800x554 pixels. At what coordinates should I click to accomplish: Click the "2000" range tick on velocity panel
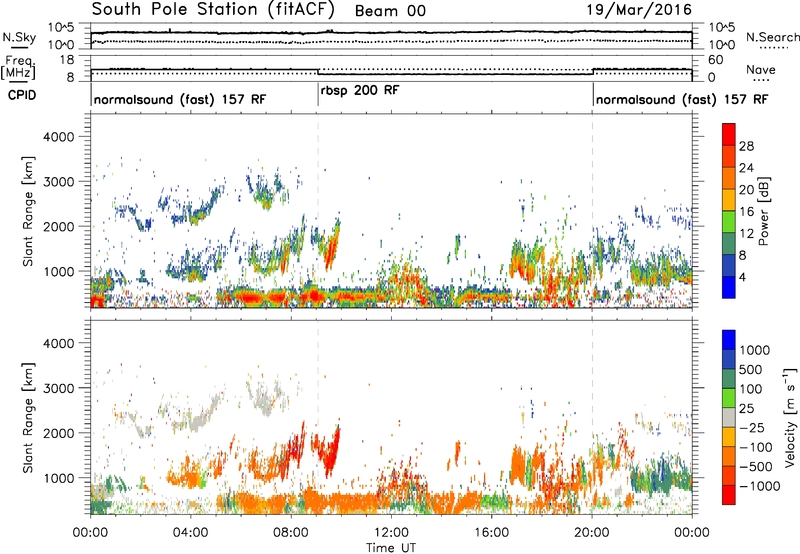[58, 433]
